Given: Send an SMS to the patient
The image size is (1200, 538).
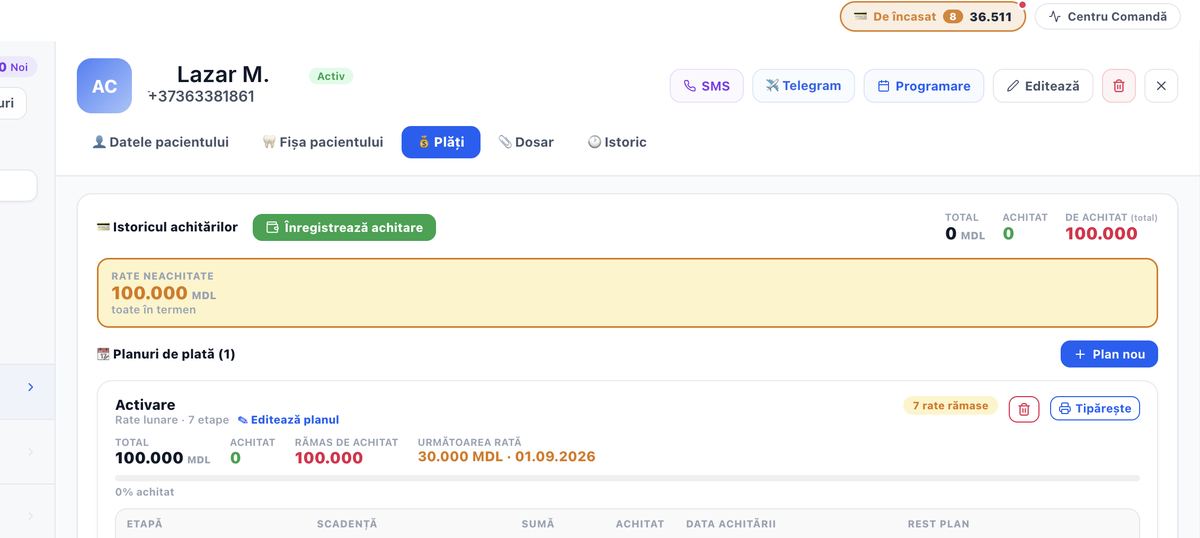Looking at the screenshot, I should (x=707, y=86).
